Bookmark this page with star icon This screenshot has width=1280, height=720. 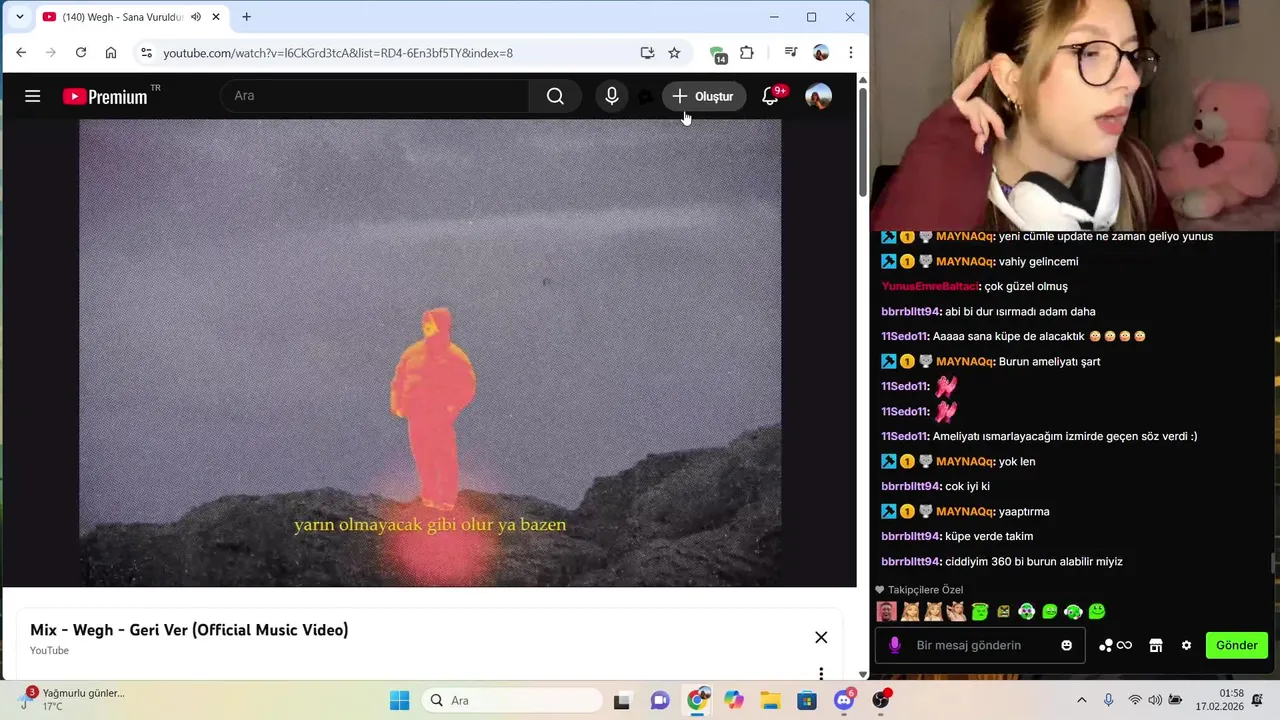674,53
